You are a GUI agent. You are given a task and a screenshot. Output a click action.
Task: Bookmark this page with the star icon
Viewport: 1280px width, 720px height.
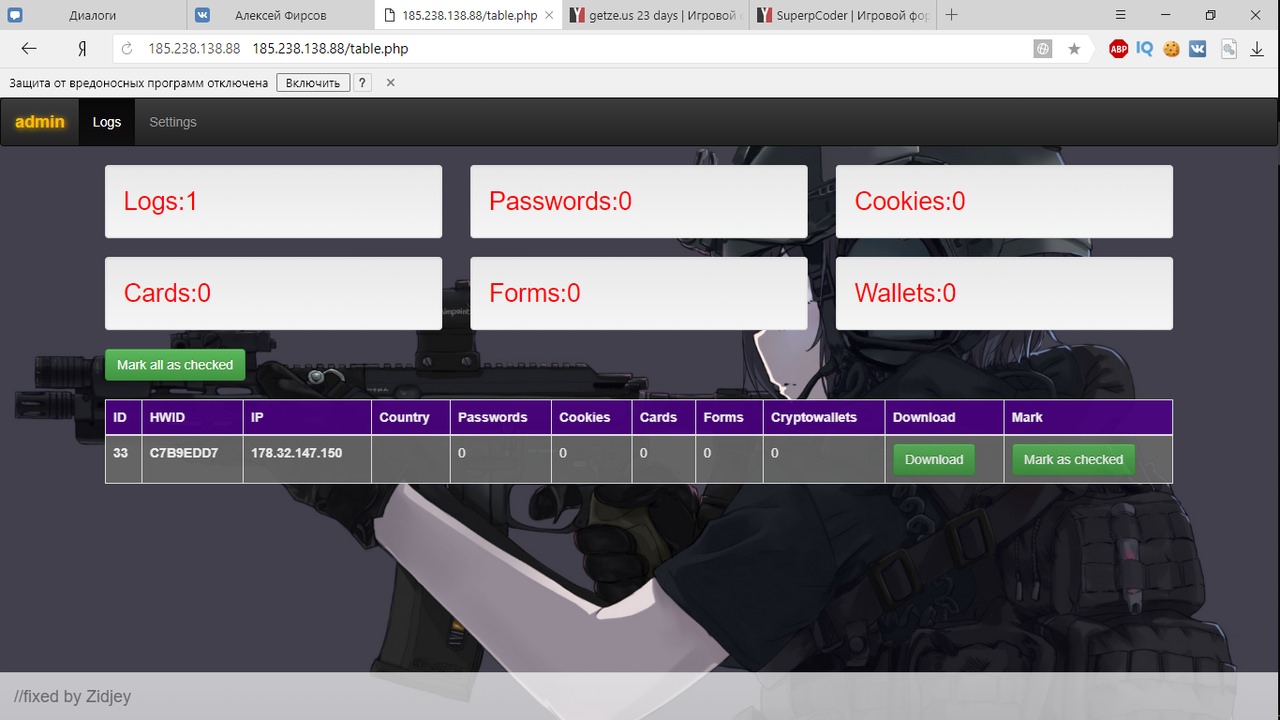click(x=1074, y=49)
